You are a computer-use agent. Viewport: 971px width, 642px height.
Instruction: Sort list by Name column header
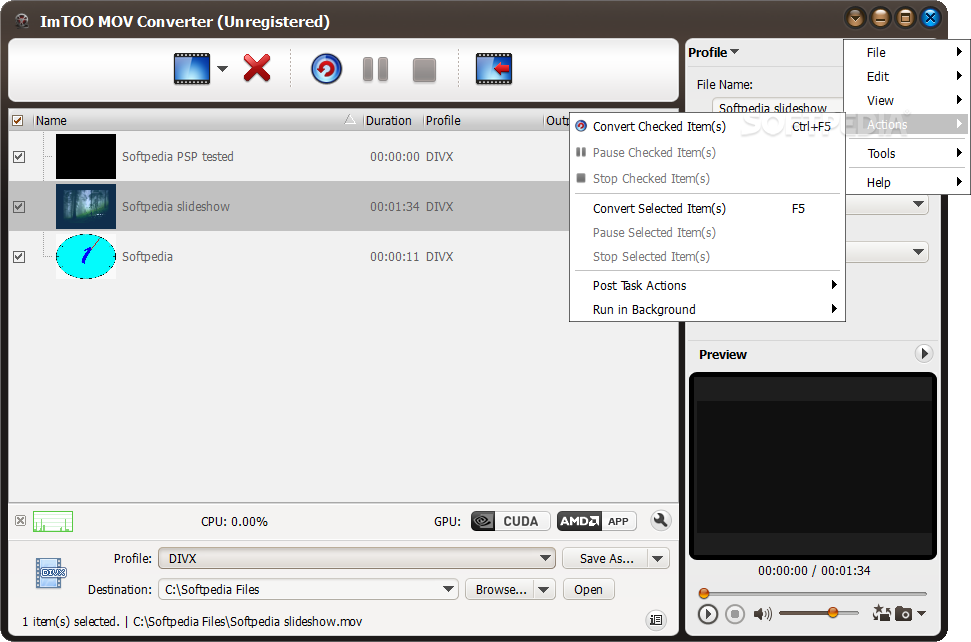tap(196, 120)
